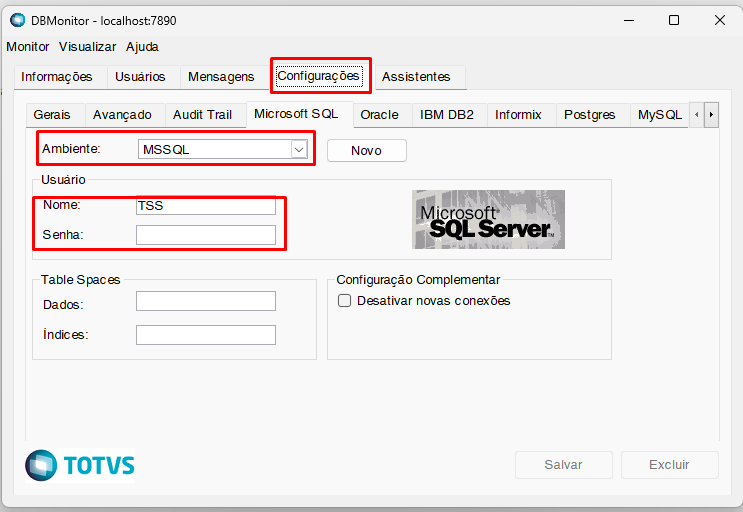743x512 pixels.
Task: Focus the Nome field containing TSS
Action: 206,206
